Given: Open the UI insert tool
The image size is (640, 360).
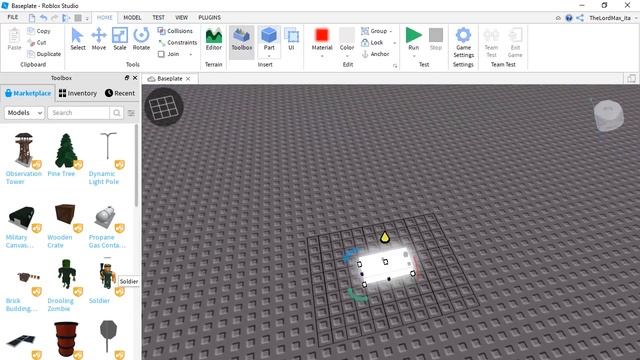Looking at the screenshot, I should [291, 39].
